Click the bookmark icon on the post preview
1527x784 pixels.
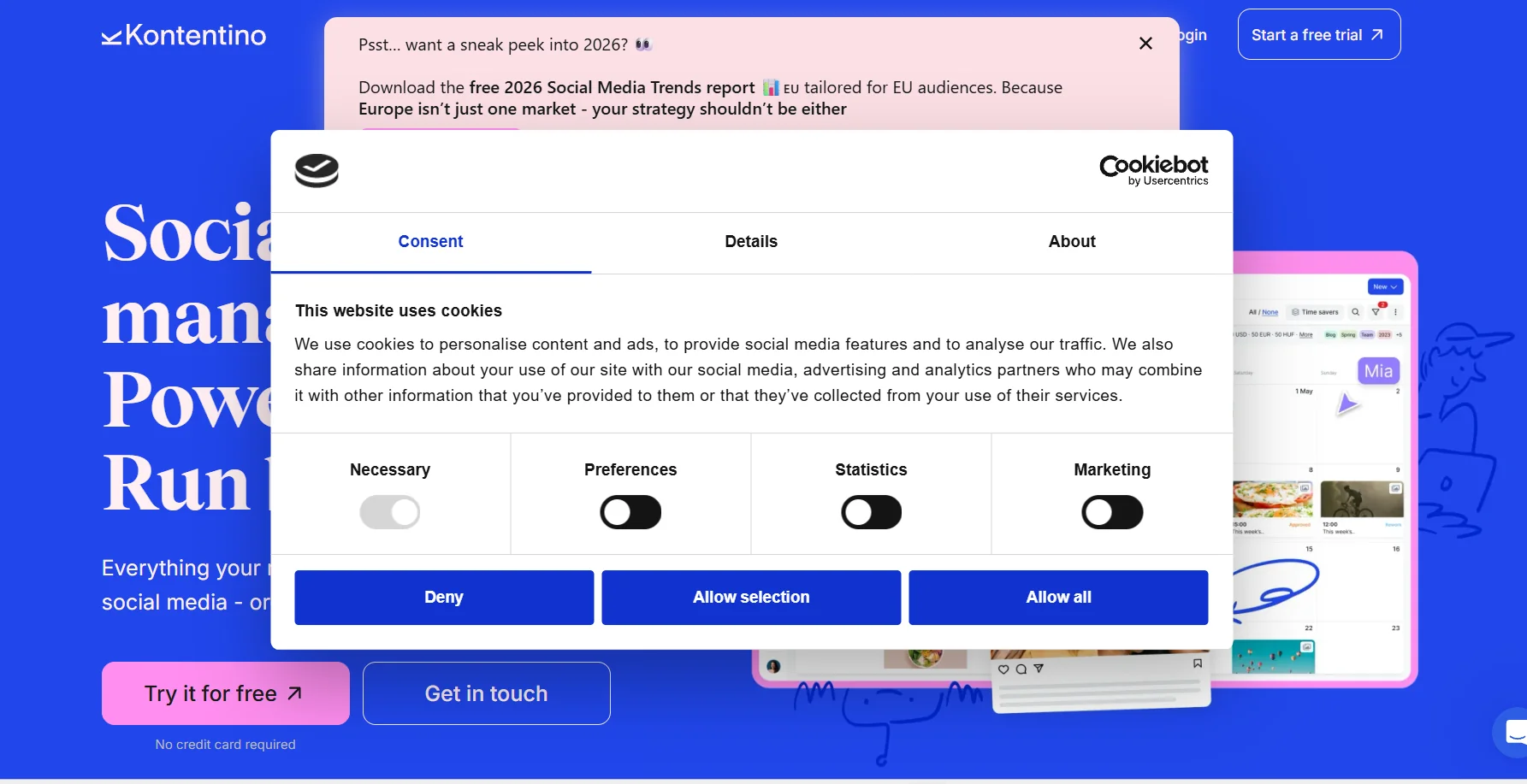(x=1197, y=663)
